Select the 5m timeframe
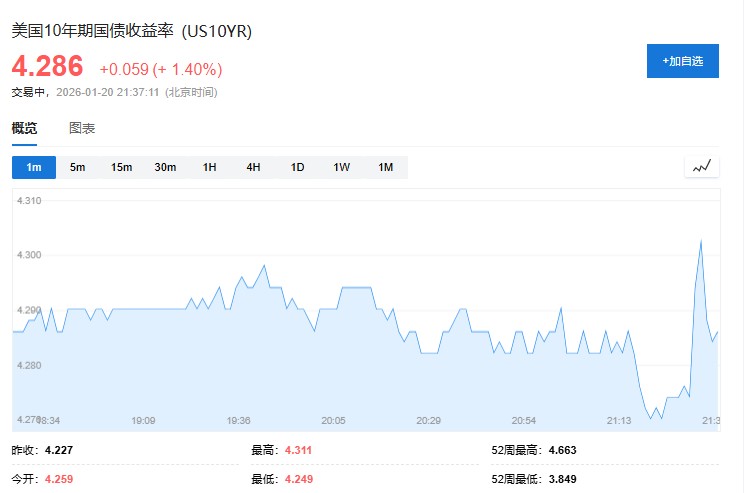 coord(78,167)
